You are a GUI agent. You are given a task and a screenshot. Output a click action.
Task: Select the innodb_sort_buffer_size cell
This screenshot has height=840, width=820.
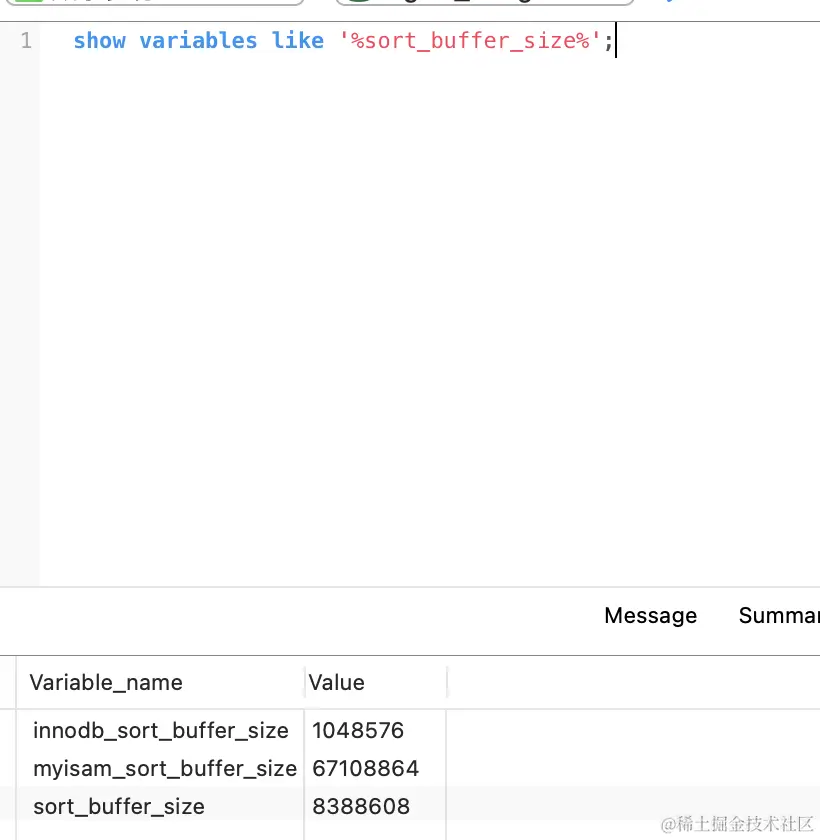tap(160, 731)
